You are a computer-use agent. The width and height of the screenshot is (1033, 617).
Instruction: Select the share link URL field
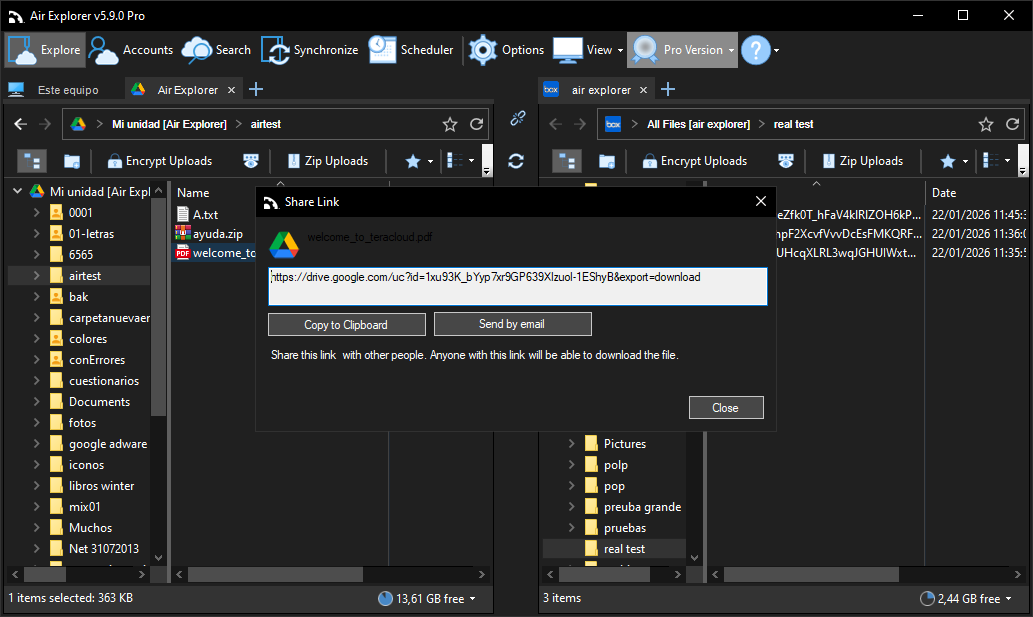(517, 286)
